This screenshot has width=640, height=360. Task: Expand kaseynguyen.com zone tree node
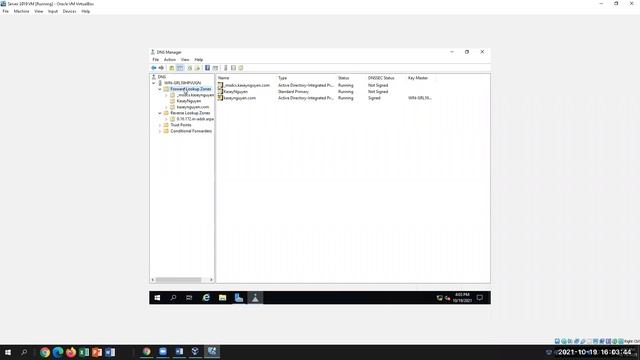[167, 107]
